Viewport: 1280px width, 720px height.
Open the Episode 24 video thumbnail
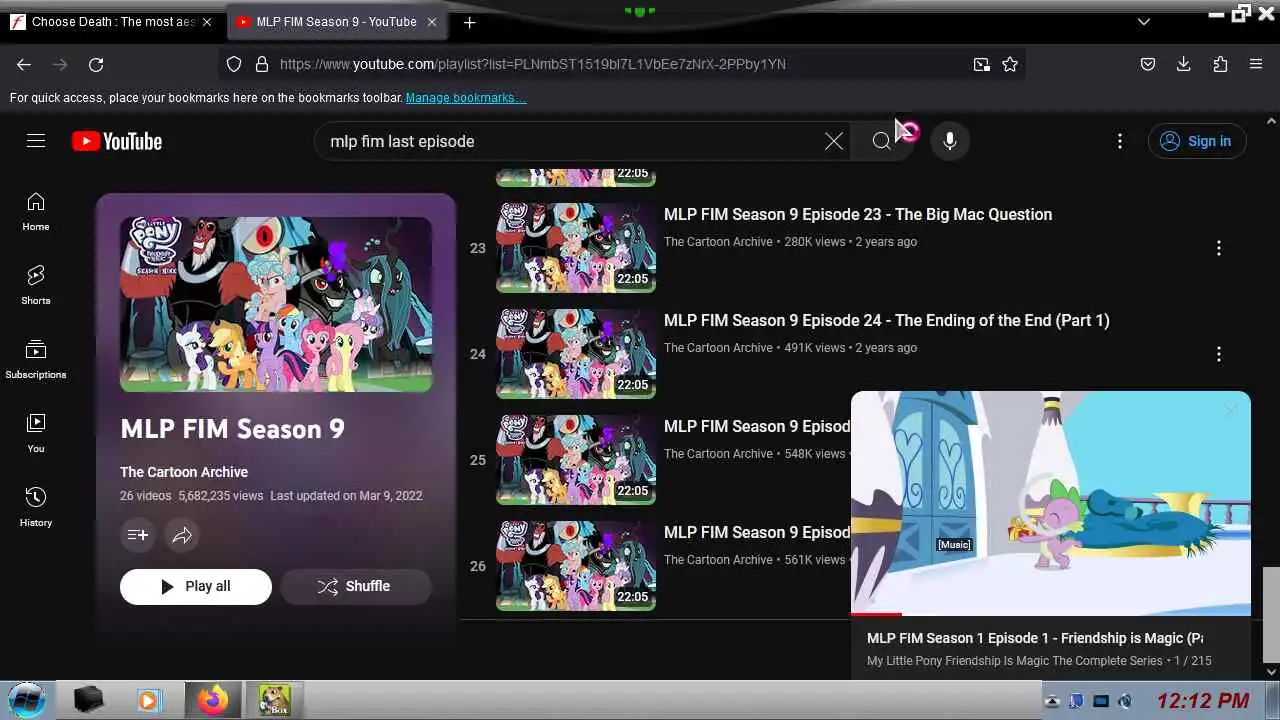coord(576,354)
